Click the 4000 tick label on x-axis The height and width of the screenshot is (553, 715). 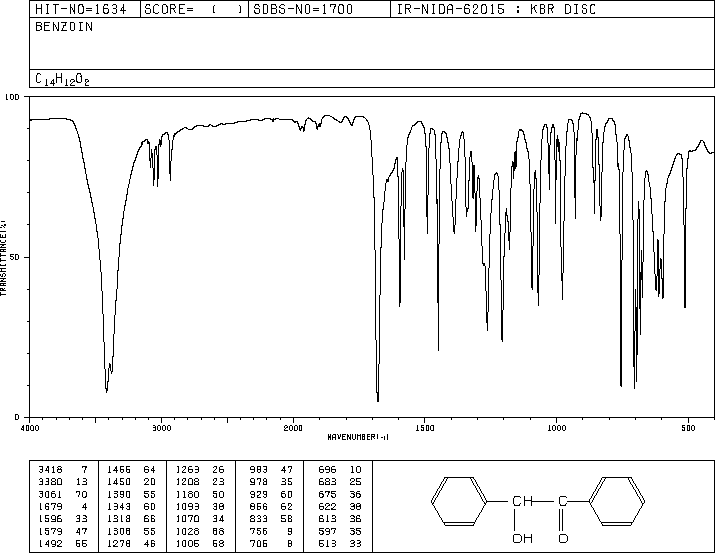pyautogui.click(x=30, y=427)
